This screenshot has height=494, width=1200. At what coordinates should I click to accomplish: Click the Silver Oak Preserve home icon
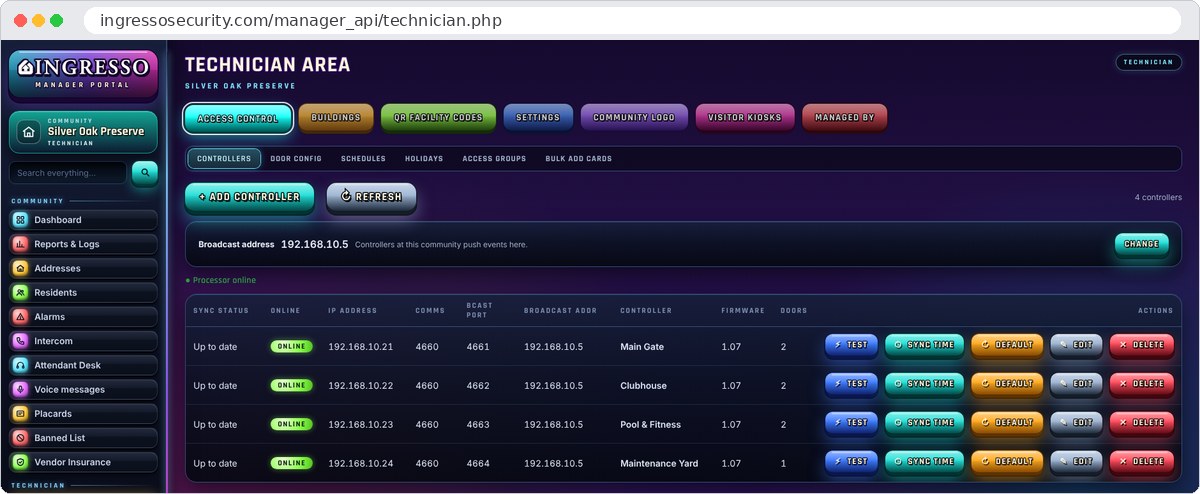click(x=28, y=132)
